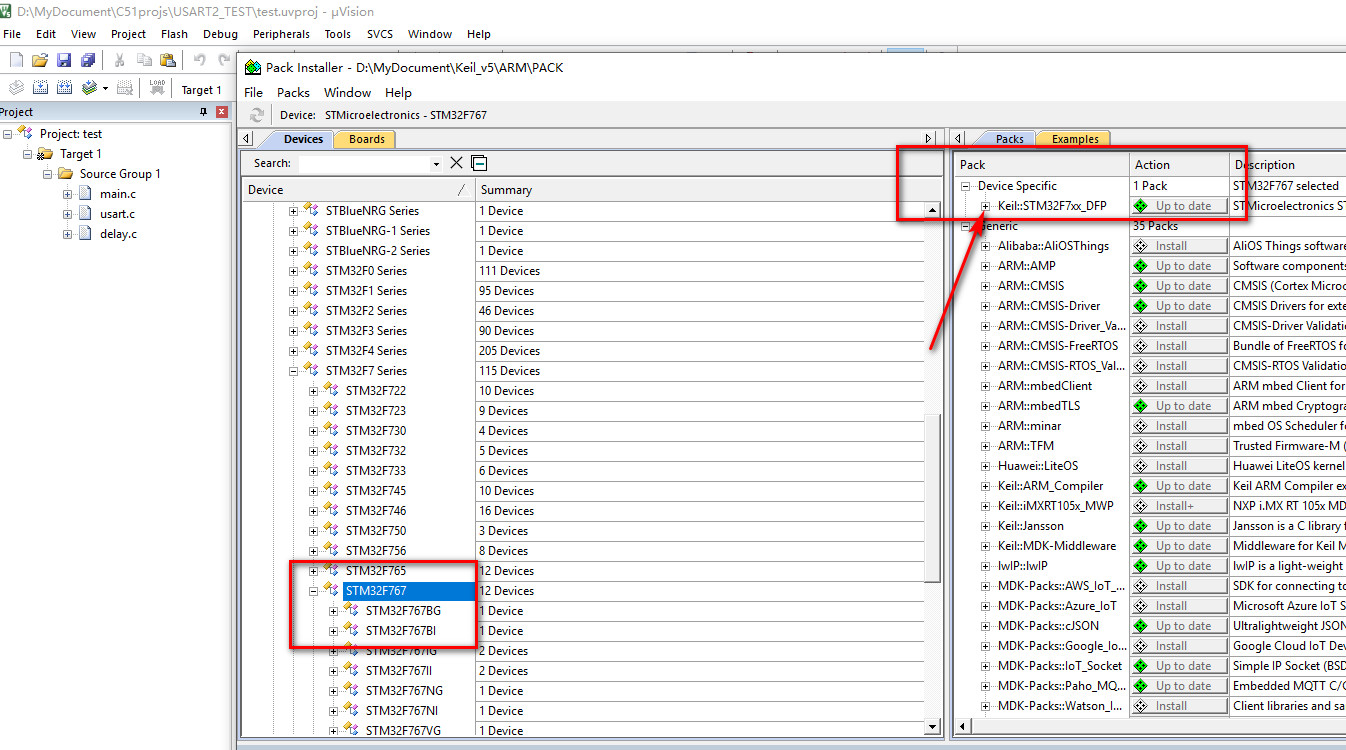Click the Rebuild all target files icon
The width and height of the screenshot is (1346, 750).
[x=64, y=88]
